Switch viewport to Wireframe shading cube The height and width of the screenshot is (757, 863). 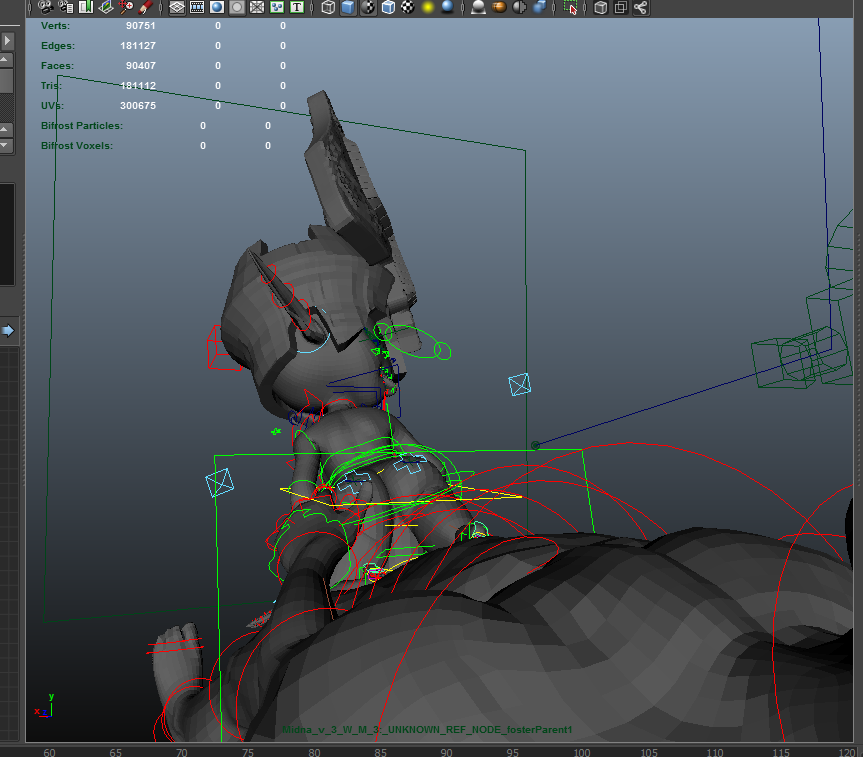(328, 7)
